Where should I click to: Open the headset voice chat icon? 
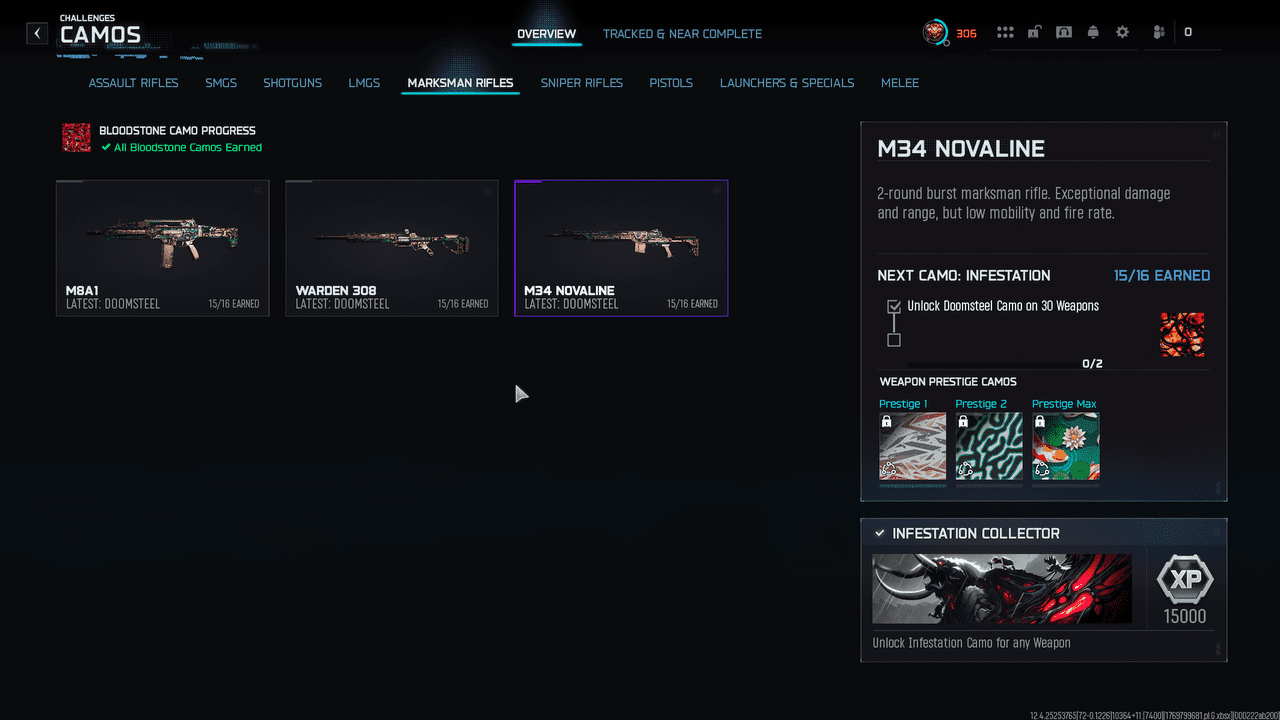[x=1064, y=33]
